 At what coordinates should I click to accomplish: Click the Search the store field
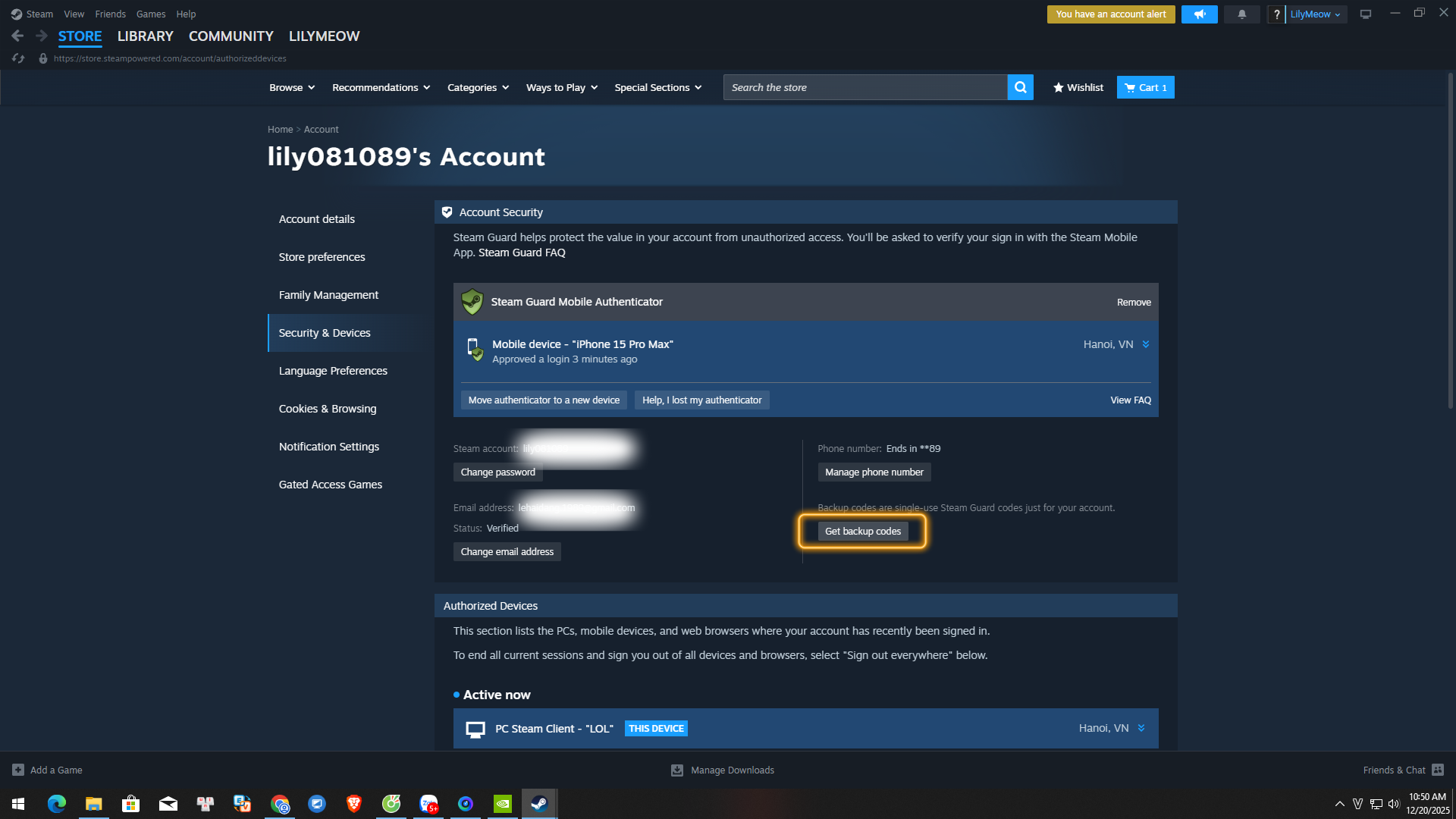(x=865, y=87)
